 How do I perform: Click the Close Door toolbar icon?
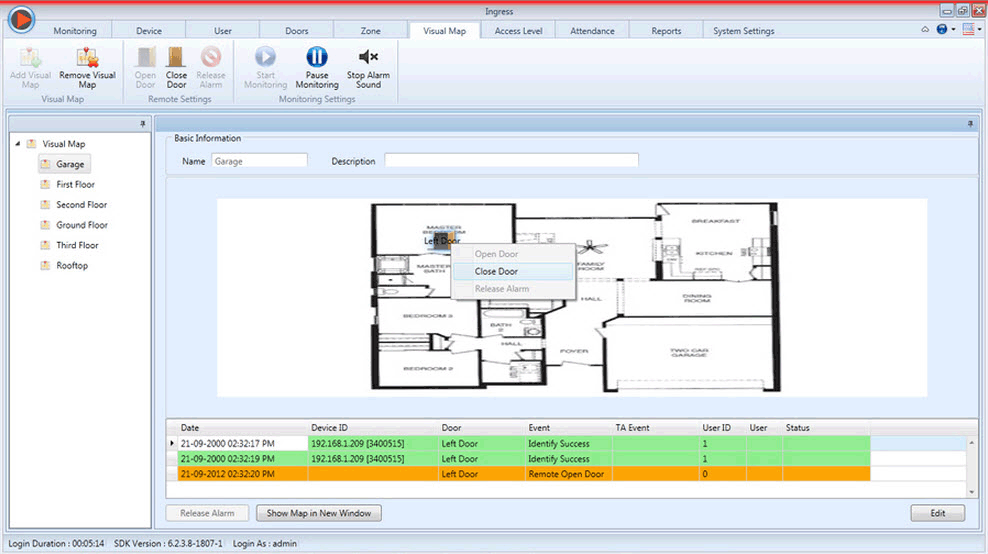(176, 58)
